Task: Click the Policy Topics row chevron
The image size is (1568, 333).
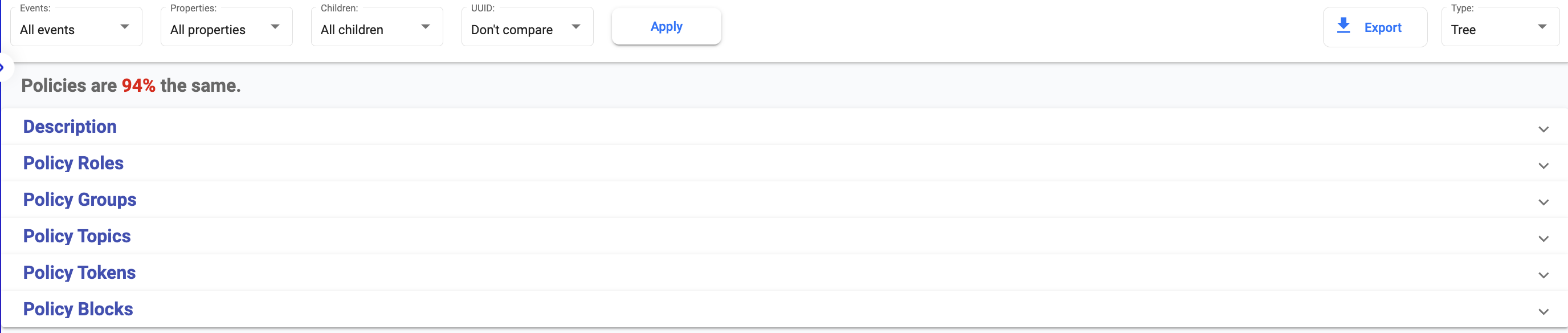Action: (x=1543, y=239)
